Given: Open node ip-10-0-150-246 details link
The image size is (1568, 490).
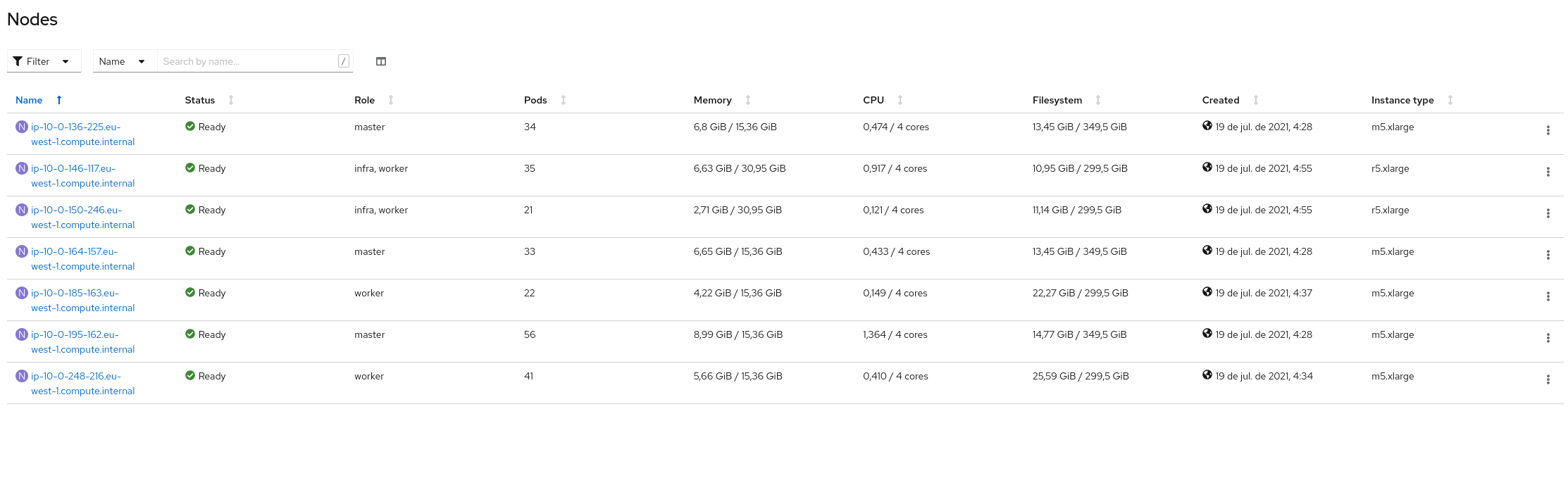Looking at the screenshot, I should (x=77, y=210).
